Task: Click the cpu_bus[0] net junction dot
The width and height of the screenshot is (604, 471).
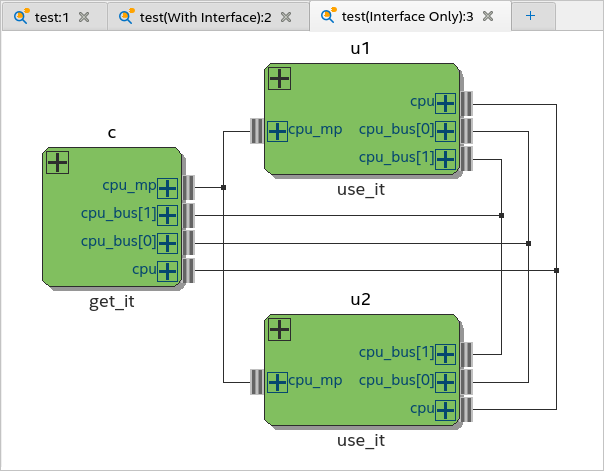Action: pos(528,243)
